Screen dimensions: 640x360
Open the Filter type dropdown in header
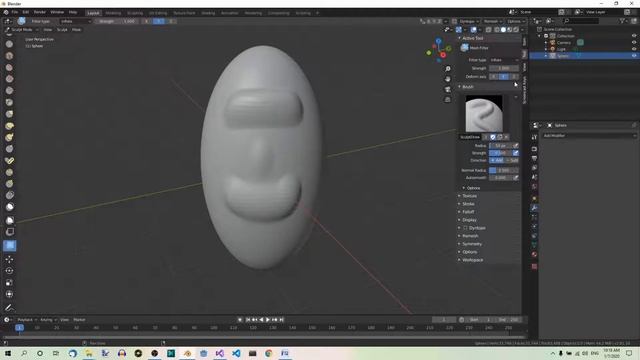[x=76, y=21]
